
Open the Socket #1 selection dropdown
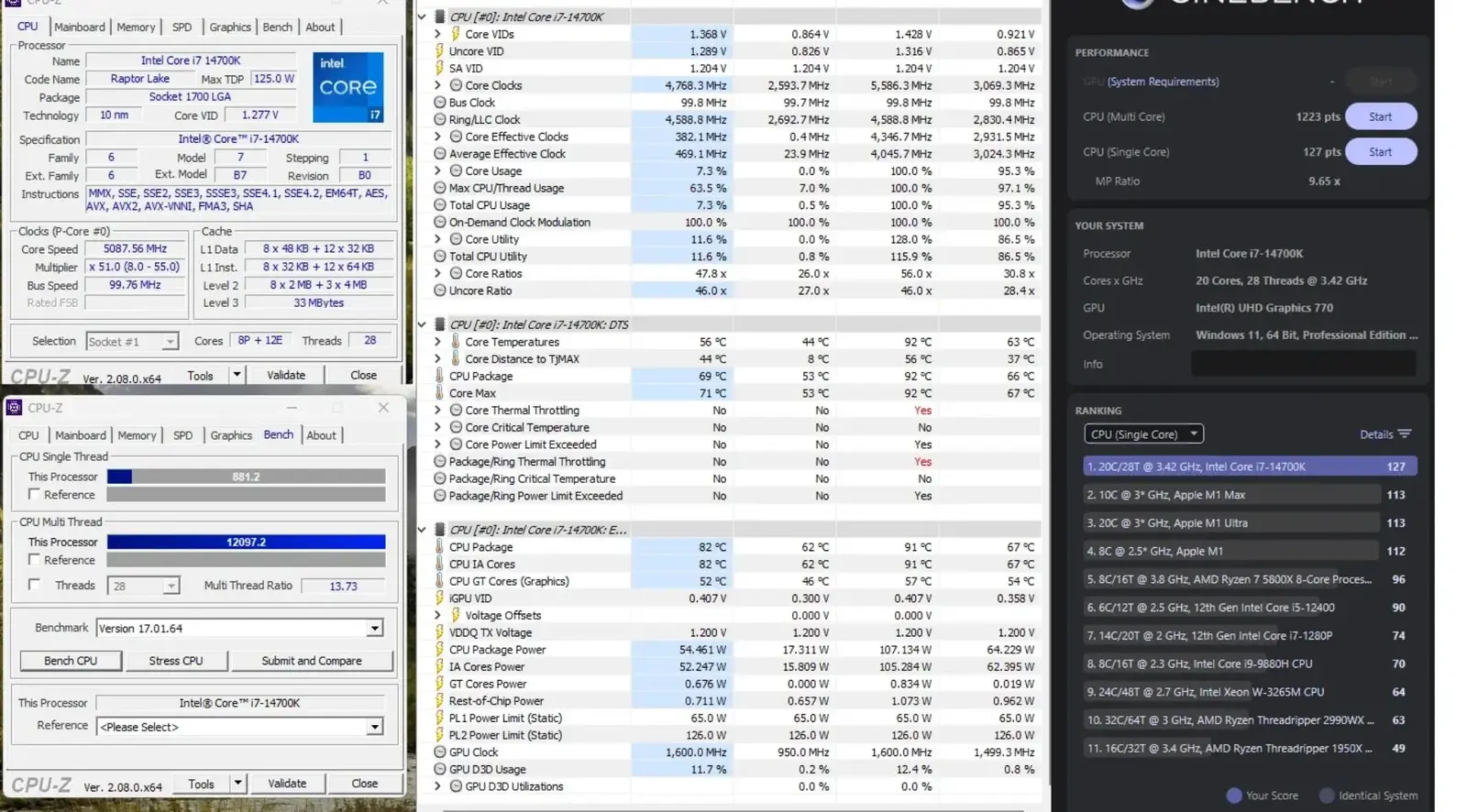click(x=170, y=342)
